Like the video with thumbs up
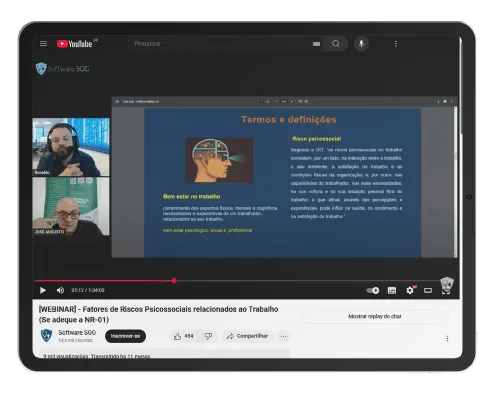Screen dimensions: 492x394 tap(183, 336)
